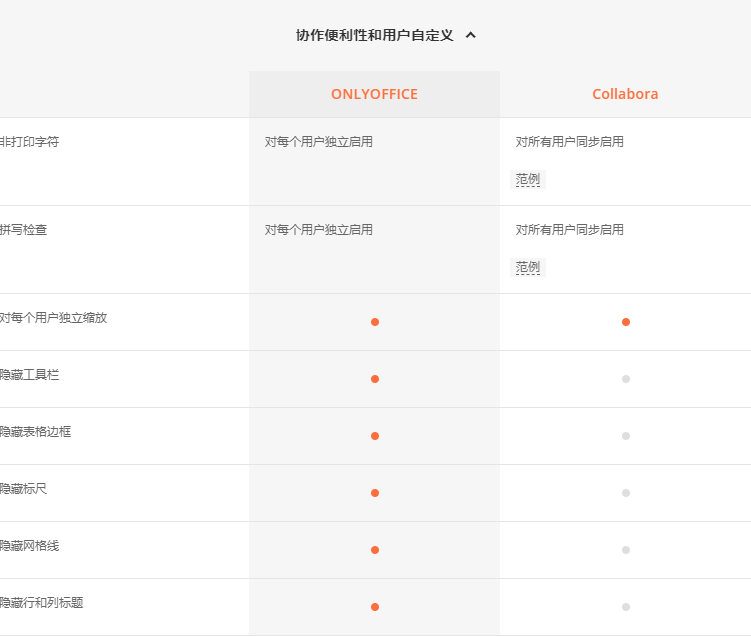Click ONLYOFFICE 对每个用户独立启用 in 拼写检查 row
This screenshot has width=751, height=636.
tap(319, 230)
